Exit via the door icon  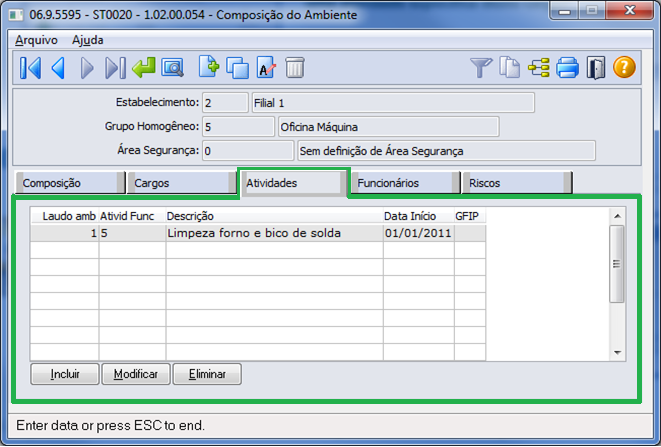click(x=596, y=68)
